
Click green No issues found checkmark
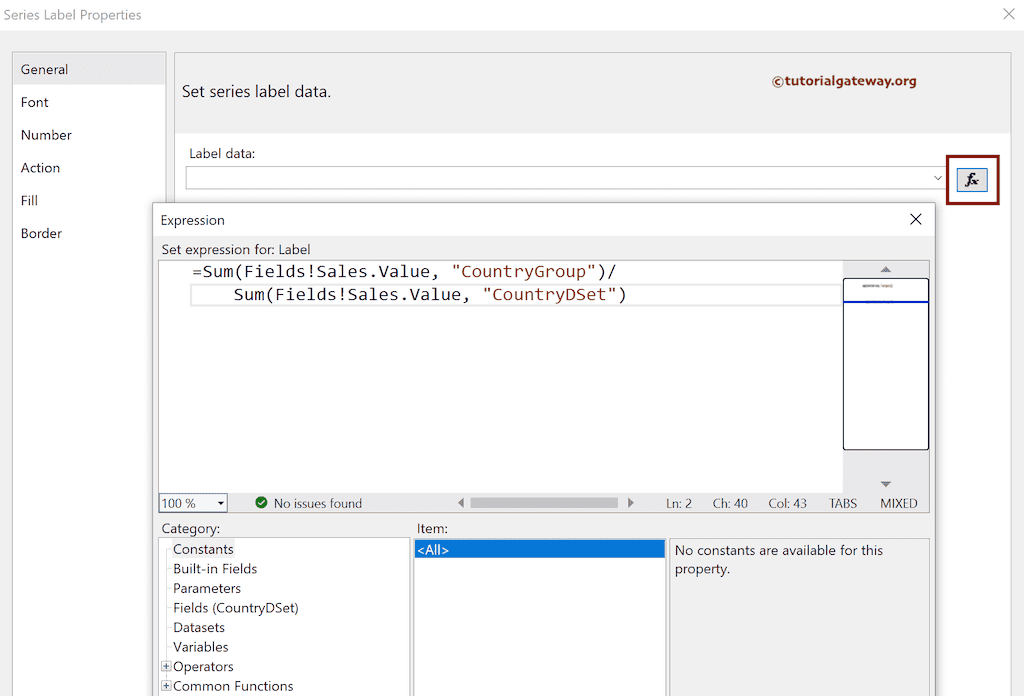point(261,503)
